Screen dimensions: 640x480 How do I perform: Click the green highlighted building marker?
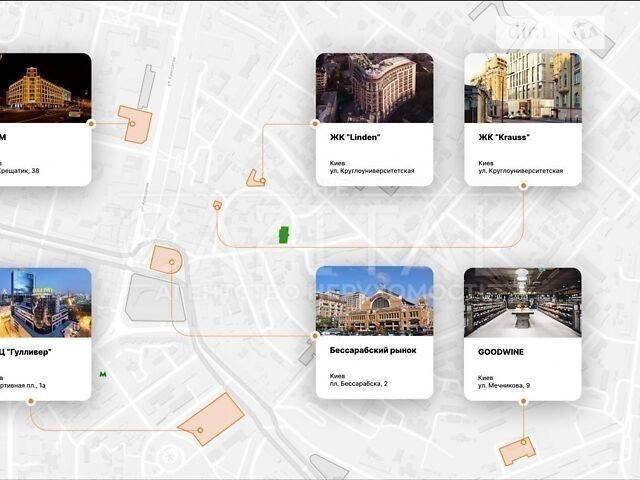(x=284, y=235)
